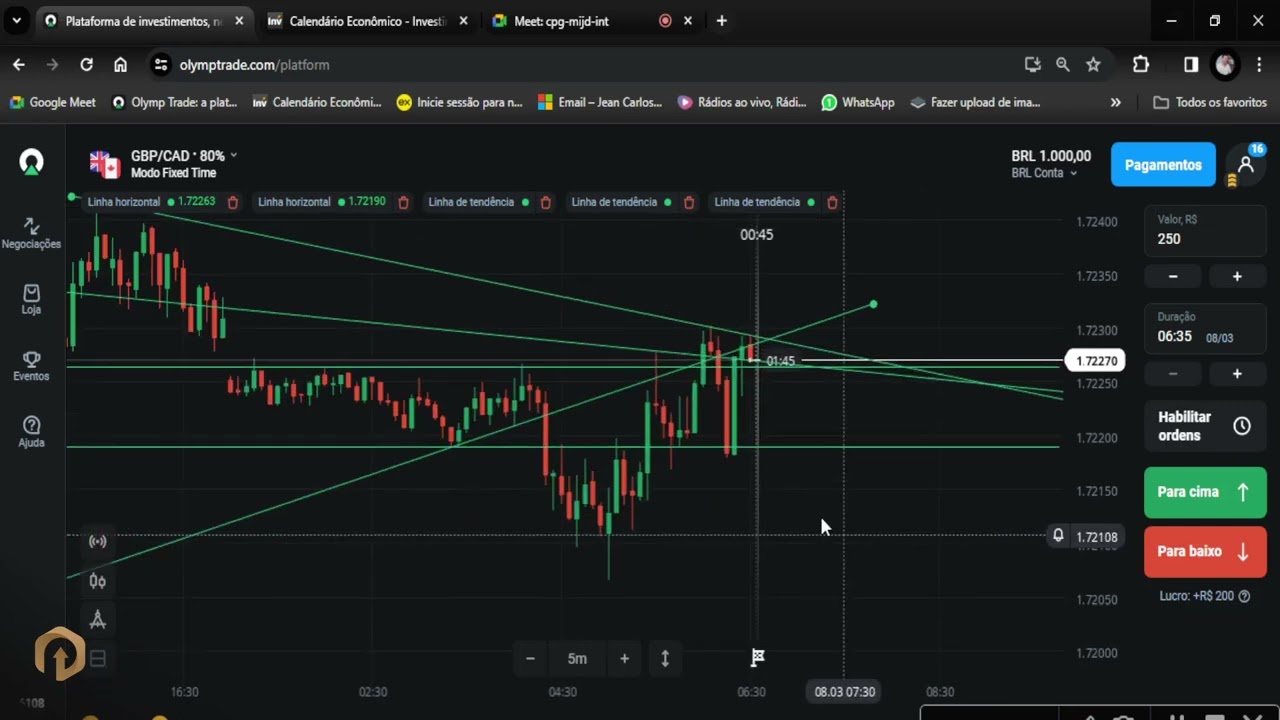The height and width of the screenshot is (720, 1280).
Task: Click the red Para baixo button
Action: coord(1205,551)
